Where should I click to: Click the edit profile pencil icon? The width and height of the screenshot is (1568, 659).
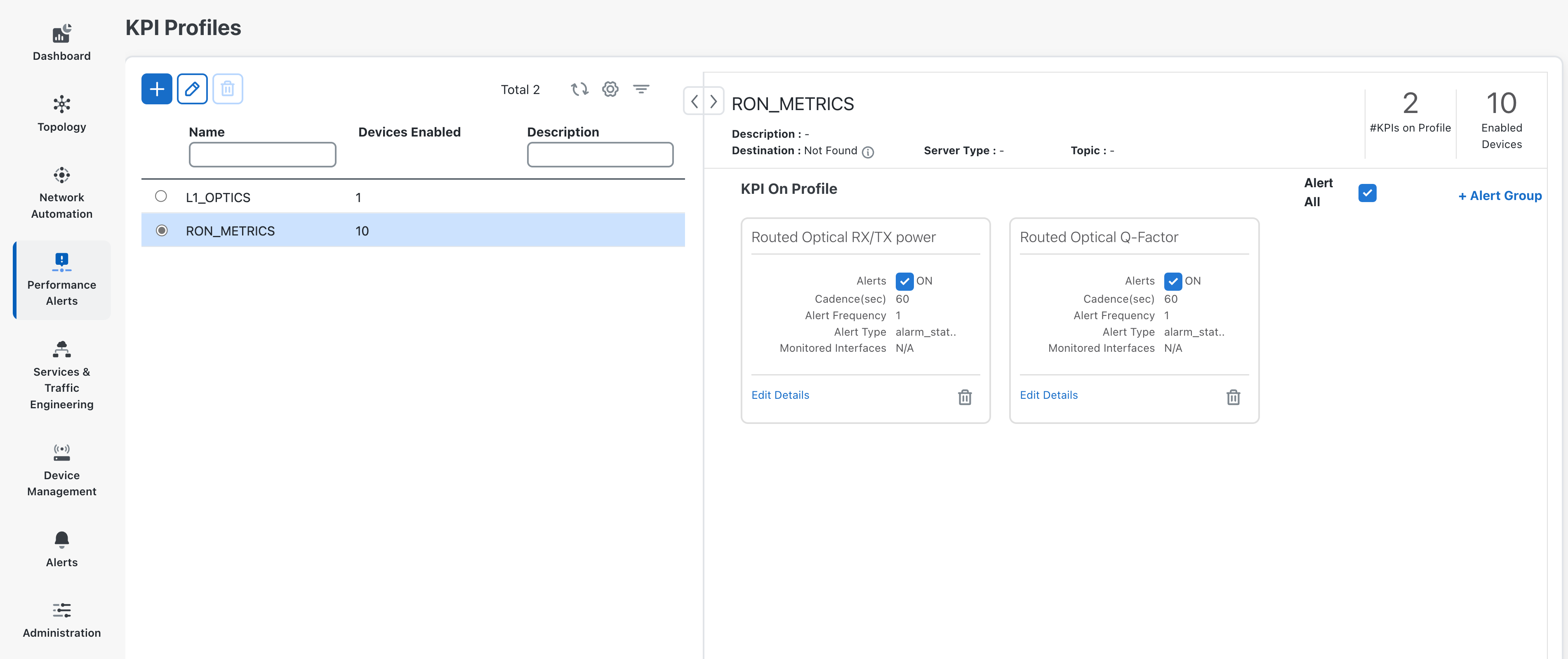pos(192,89)
